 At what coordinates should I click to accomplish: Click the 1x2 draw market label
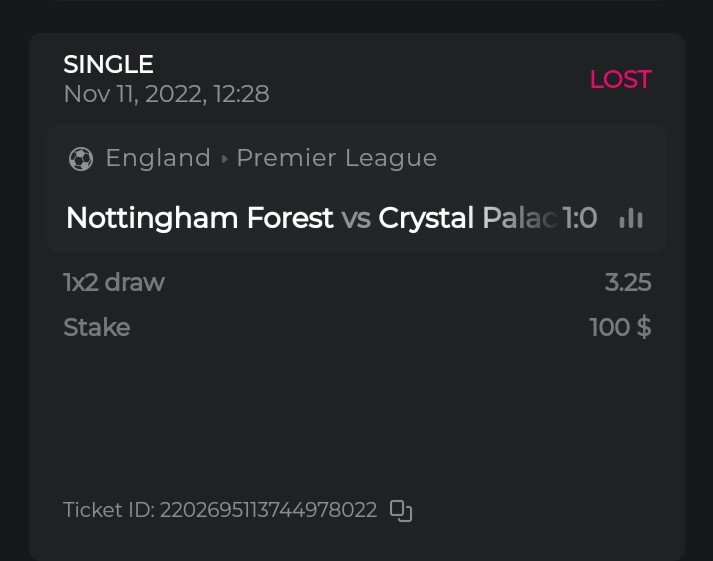tap(114, 283)
